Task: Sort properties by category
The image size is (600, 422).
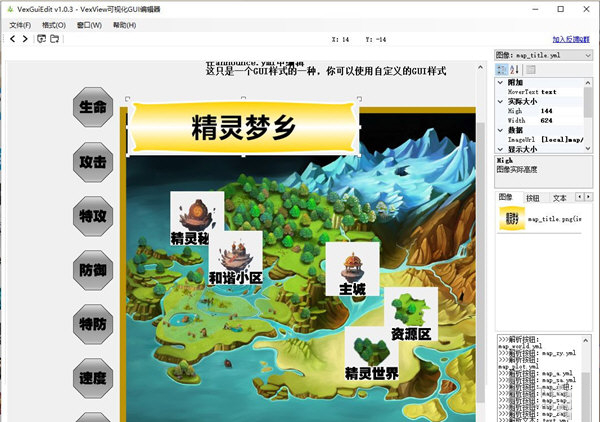Action: 502,69
